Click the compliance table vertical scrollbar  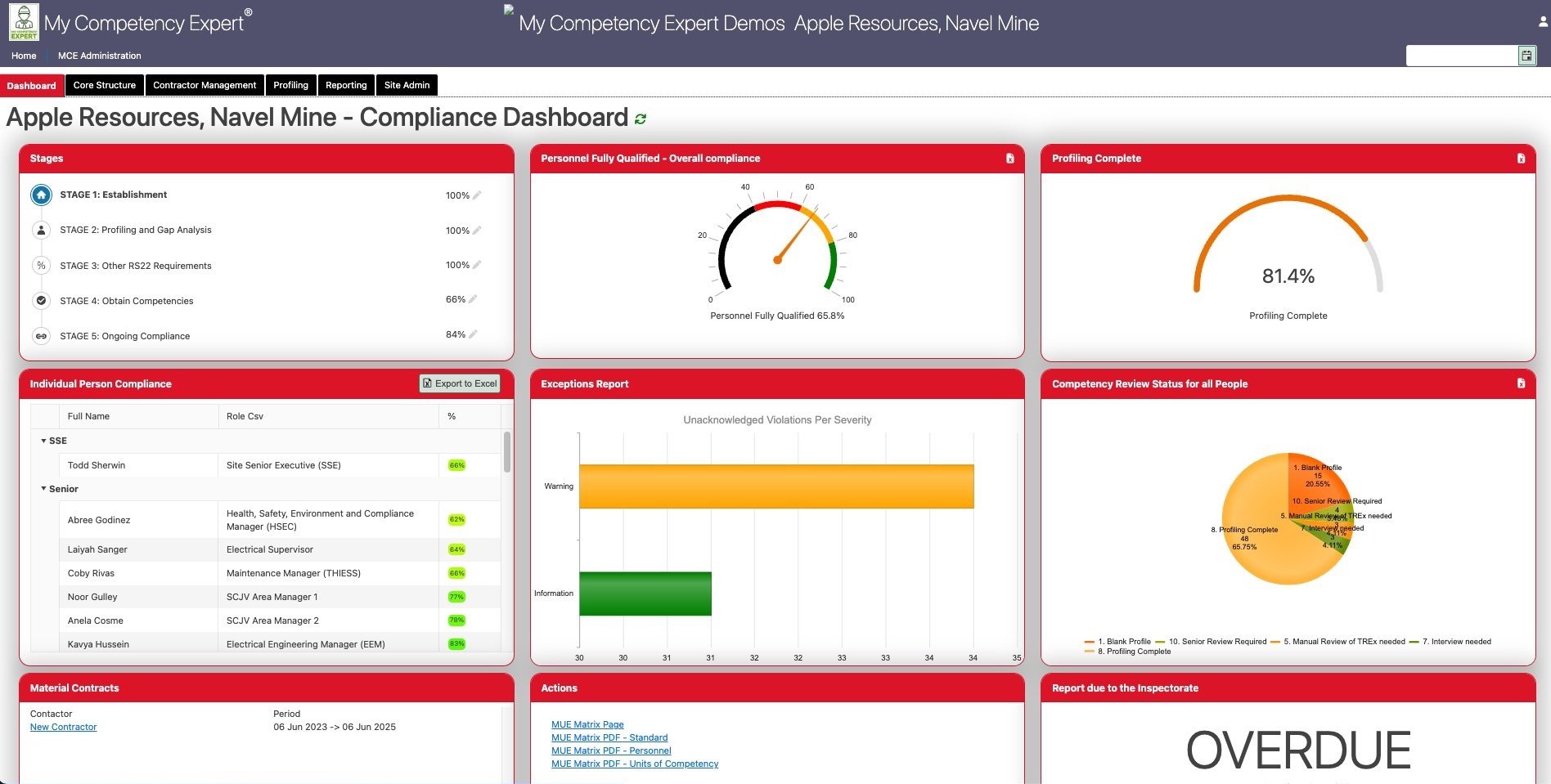(x=507, y=452)
